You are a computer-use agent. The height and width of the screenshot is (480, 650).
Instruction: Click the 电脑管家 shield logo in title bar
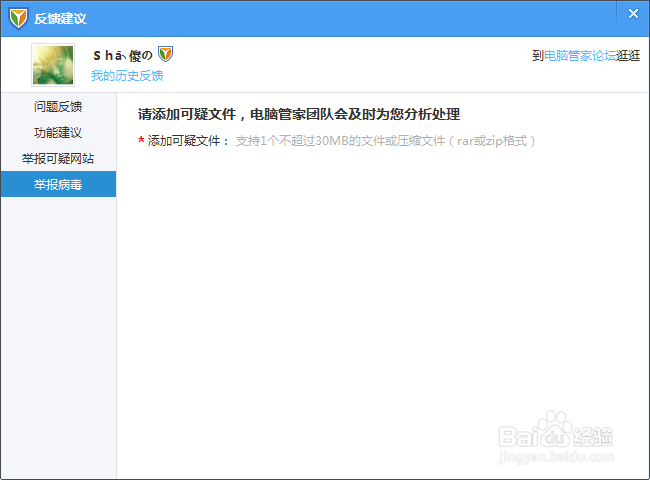(x=18, y=19)
